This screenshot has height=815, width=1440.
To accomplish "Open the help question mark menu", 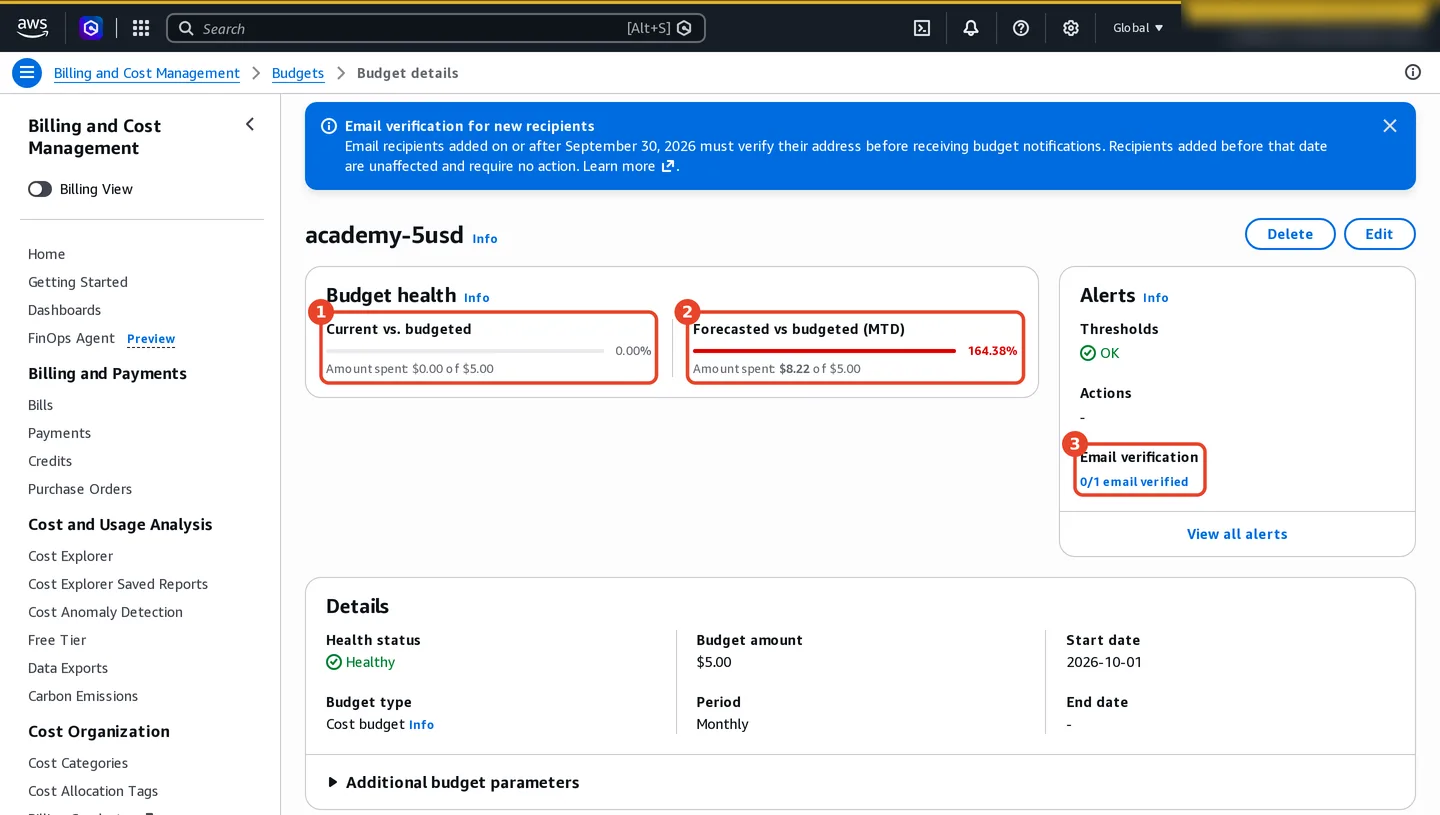I will (1021, 28).
